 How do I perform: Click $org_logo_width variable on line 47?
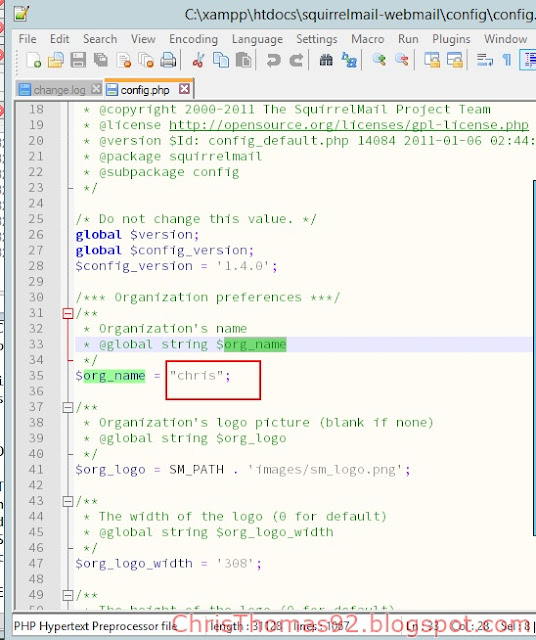[x=134, y=564]
